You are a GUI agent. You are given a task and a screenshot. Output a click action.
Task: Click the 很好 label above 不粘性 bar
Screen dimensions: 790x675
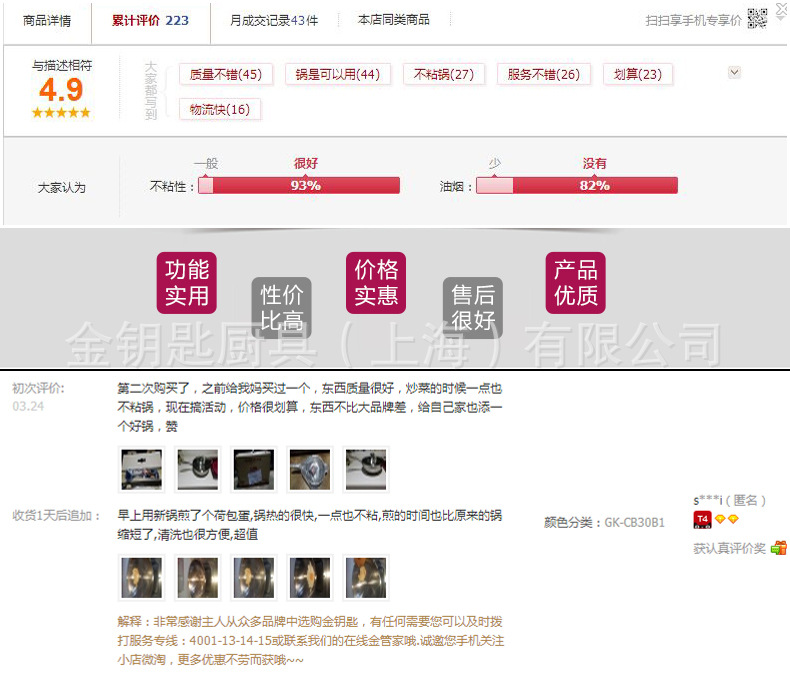tap(306, 163)
